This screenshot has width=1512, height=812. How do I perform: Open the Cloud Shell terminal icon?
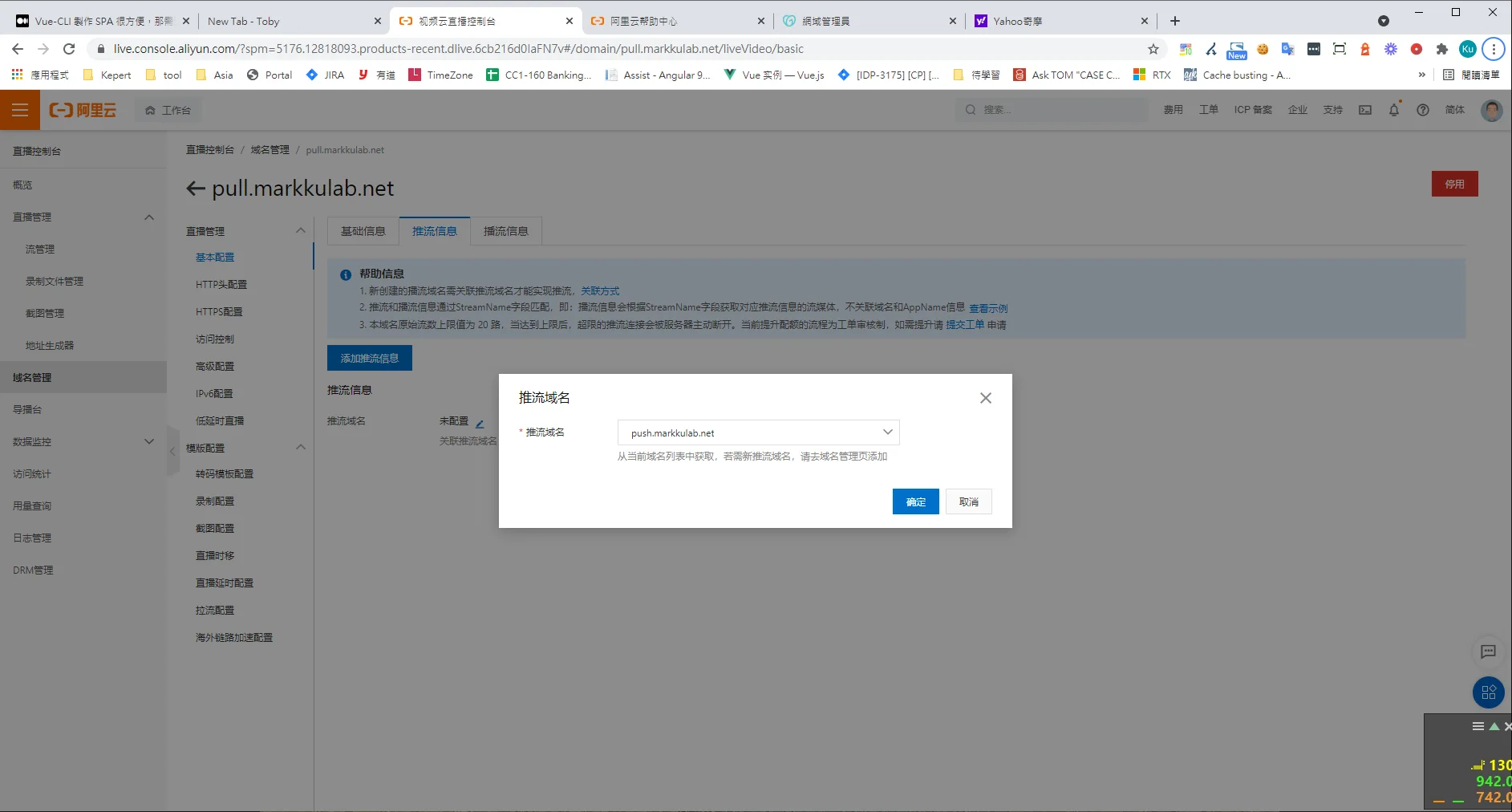click(1365, 110)
